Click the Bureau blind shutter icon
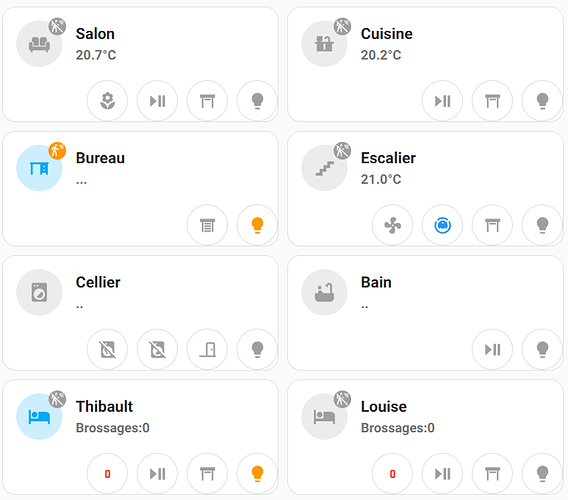This screenshot has width=568, height=500. (207, 225)
